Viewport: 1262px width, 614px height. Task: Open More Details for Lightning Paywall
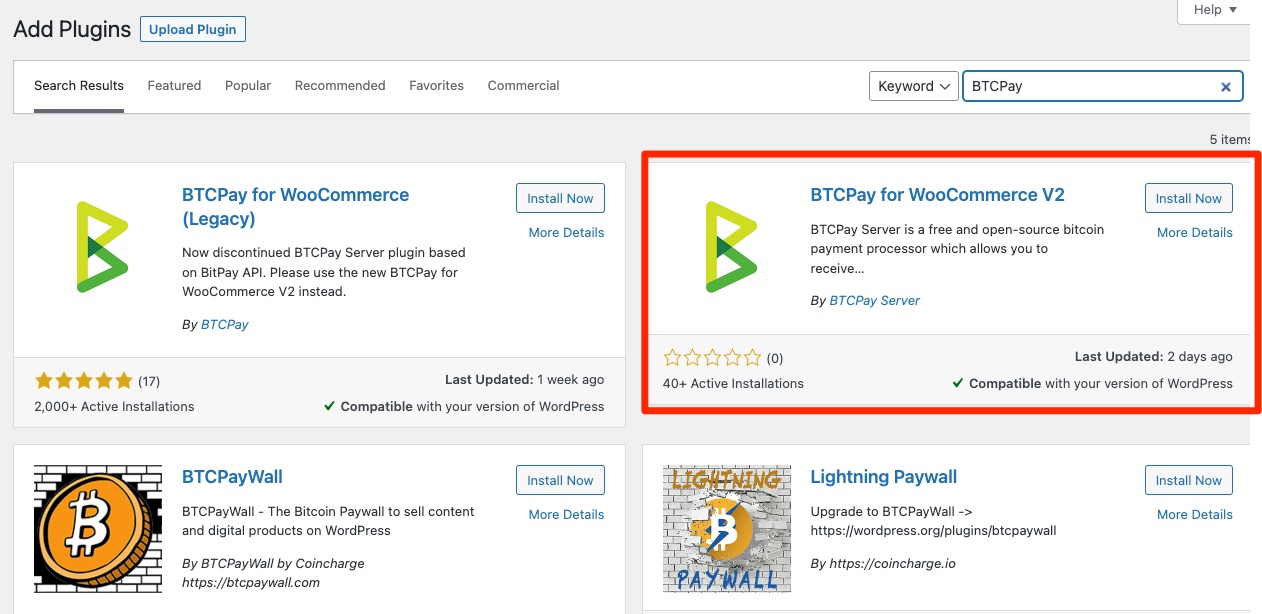point(1195,515)
